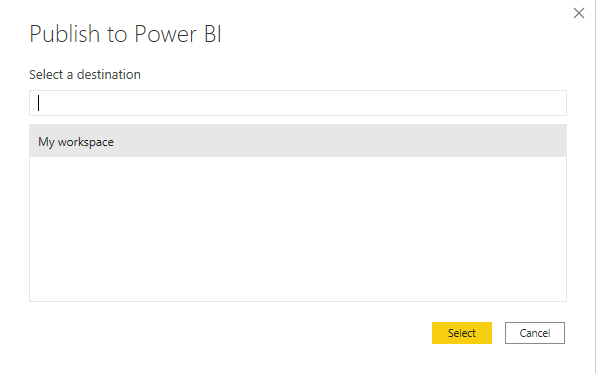
Task: Close the Publish to Power BI dialog
Action: [x=579, y=13]
